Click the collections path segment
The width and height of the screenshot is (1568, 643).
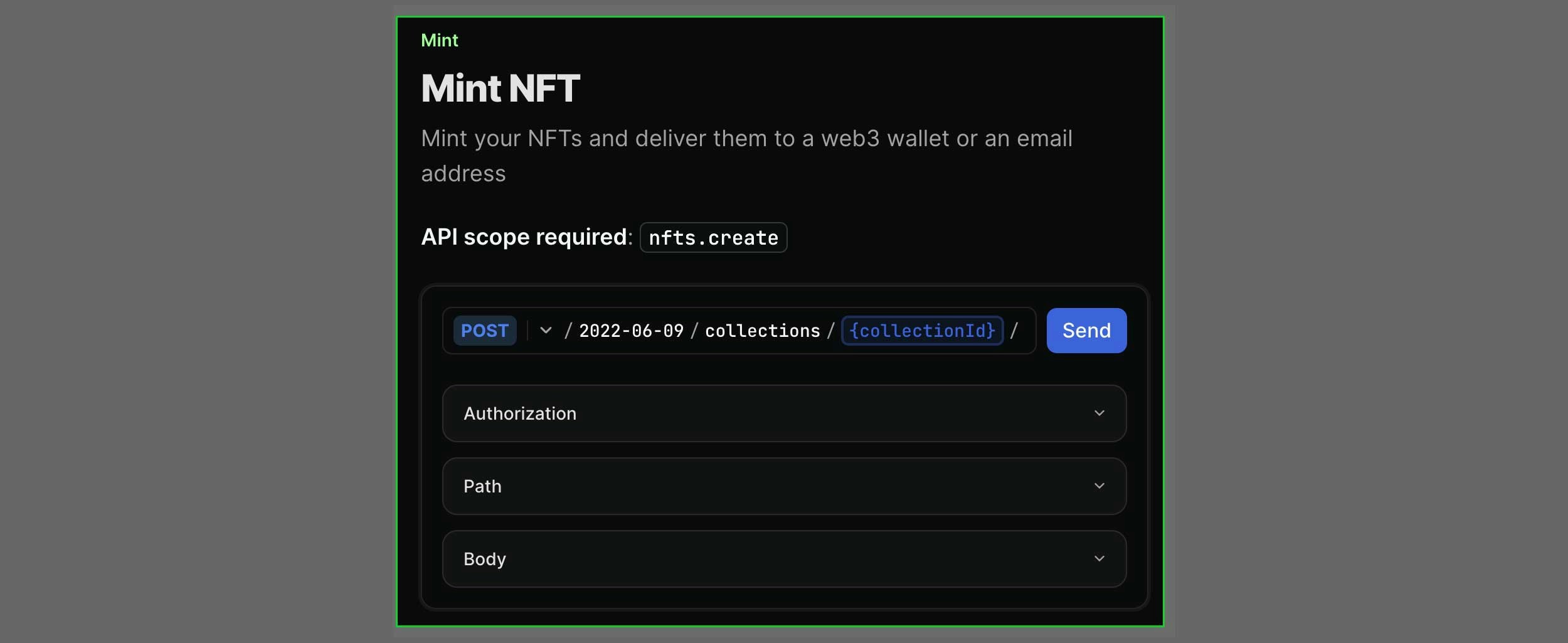(x=763, y=331)
